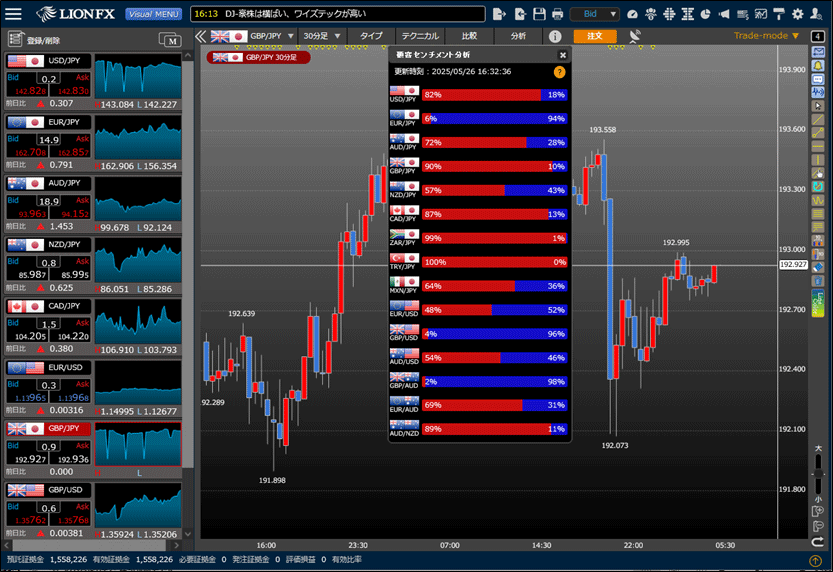Select the horizontal line drawing tool
The width and height of the screenshot is (833, 572).
(818, 146)
